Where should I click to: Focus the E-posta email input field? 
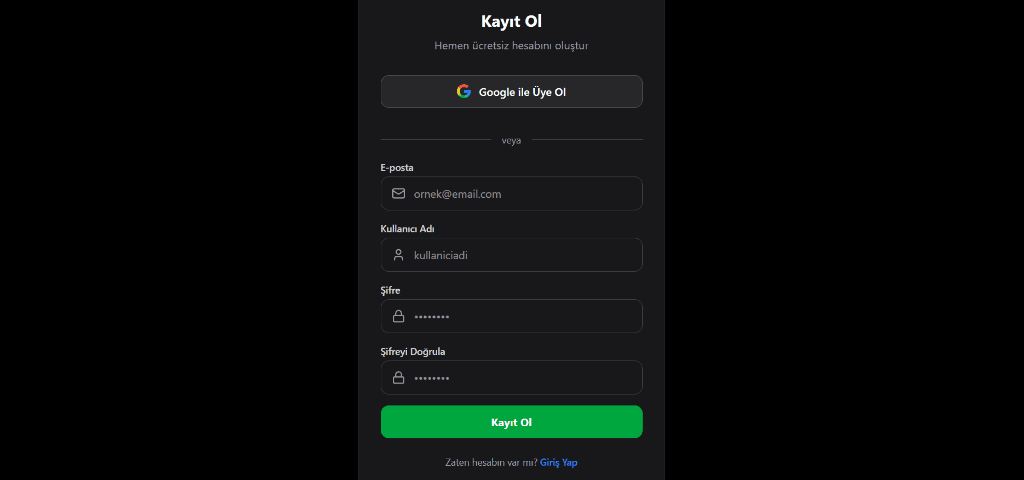pyautogui.click(x=520, y=194)
